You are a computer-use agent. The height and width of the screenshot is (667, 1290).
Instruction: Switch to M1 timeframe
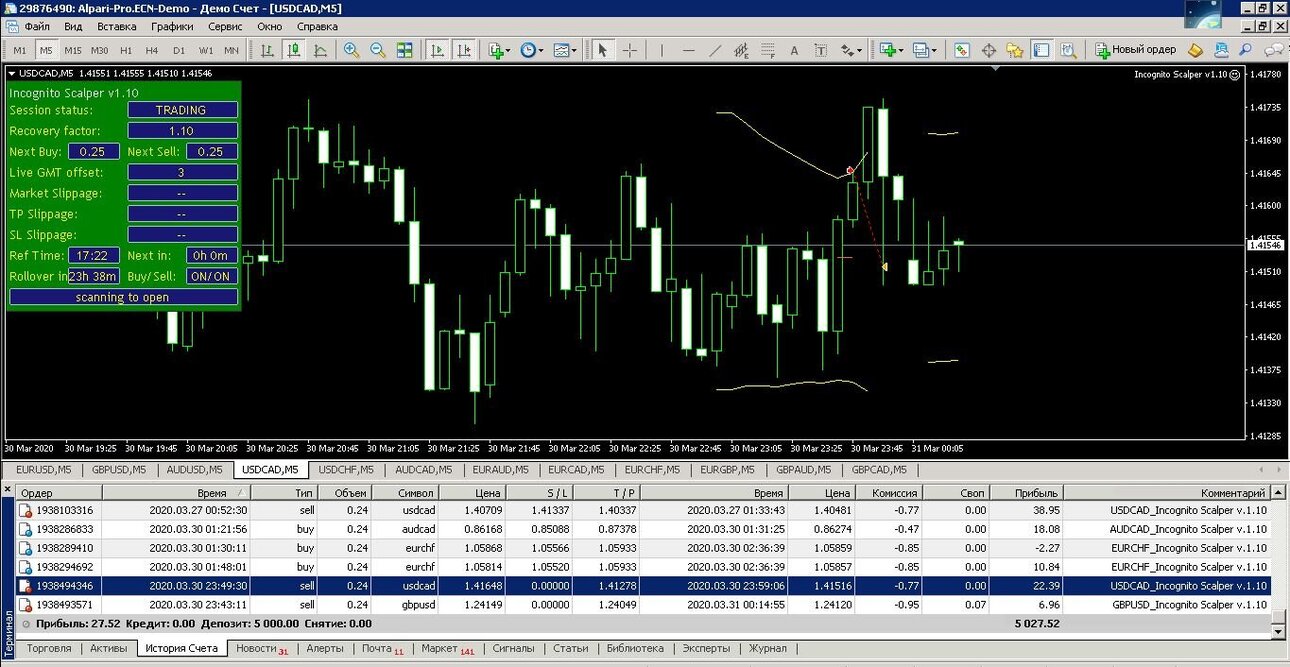coord(20,50)
